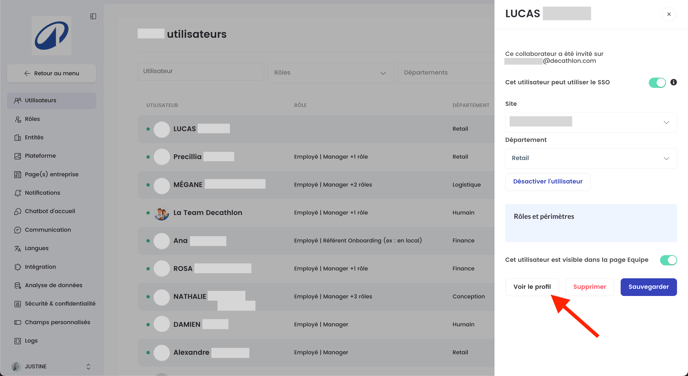Screen dimensions: 688x376
Task: Click the Sauvegarder button
Action: pyautogui.click(x=649, y=287)
